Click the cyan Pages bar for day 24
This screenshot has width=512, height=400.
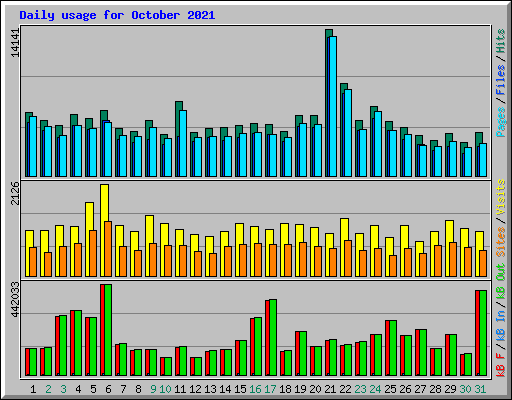pyautogui.click(x=378, y=144)
